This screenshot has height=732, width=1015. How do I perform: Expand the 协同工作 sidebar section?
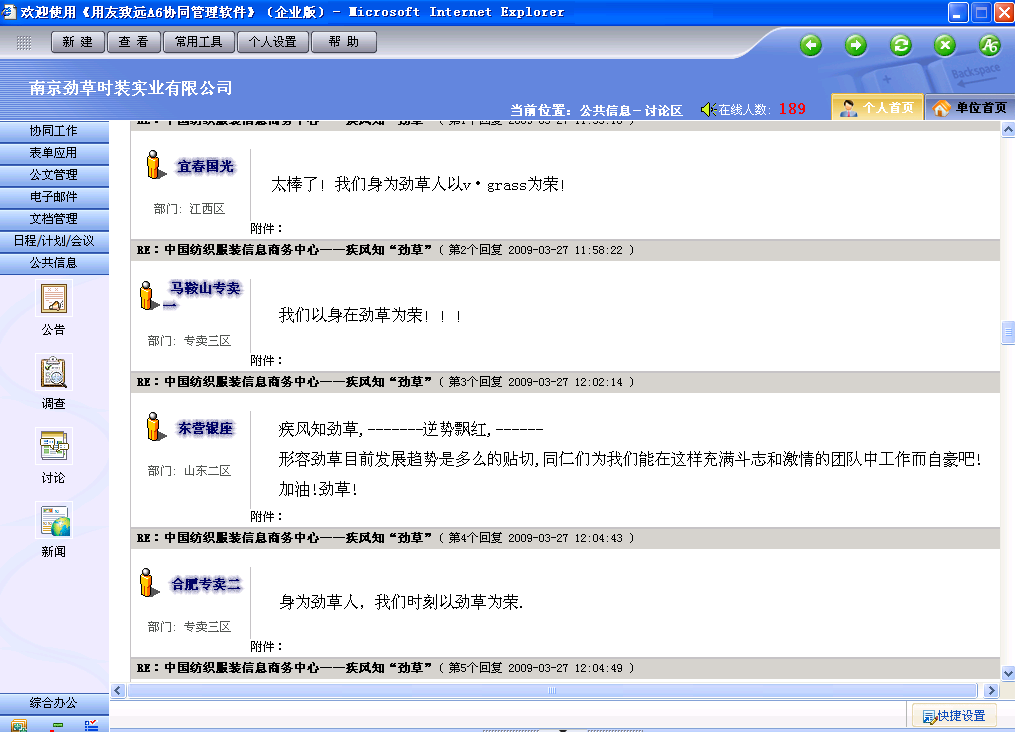point(54,131)
